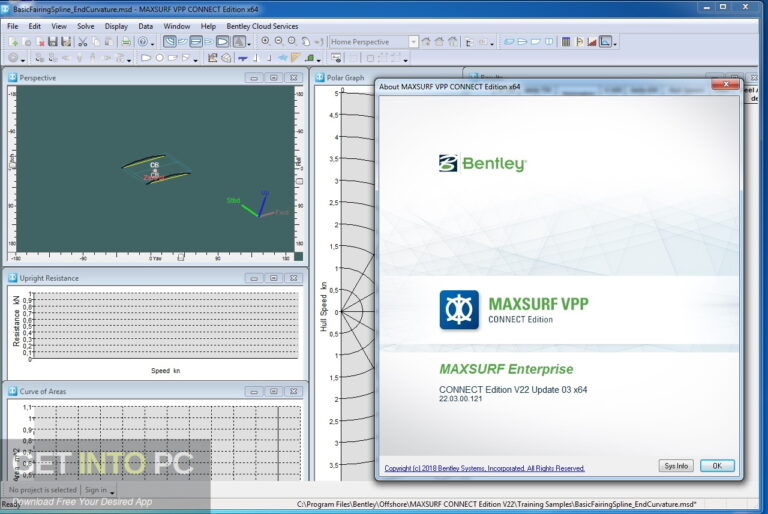Click the Upright Resistance window title
Viewport: 768px width, 514px height.
coord(49,278)
